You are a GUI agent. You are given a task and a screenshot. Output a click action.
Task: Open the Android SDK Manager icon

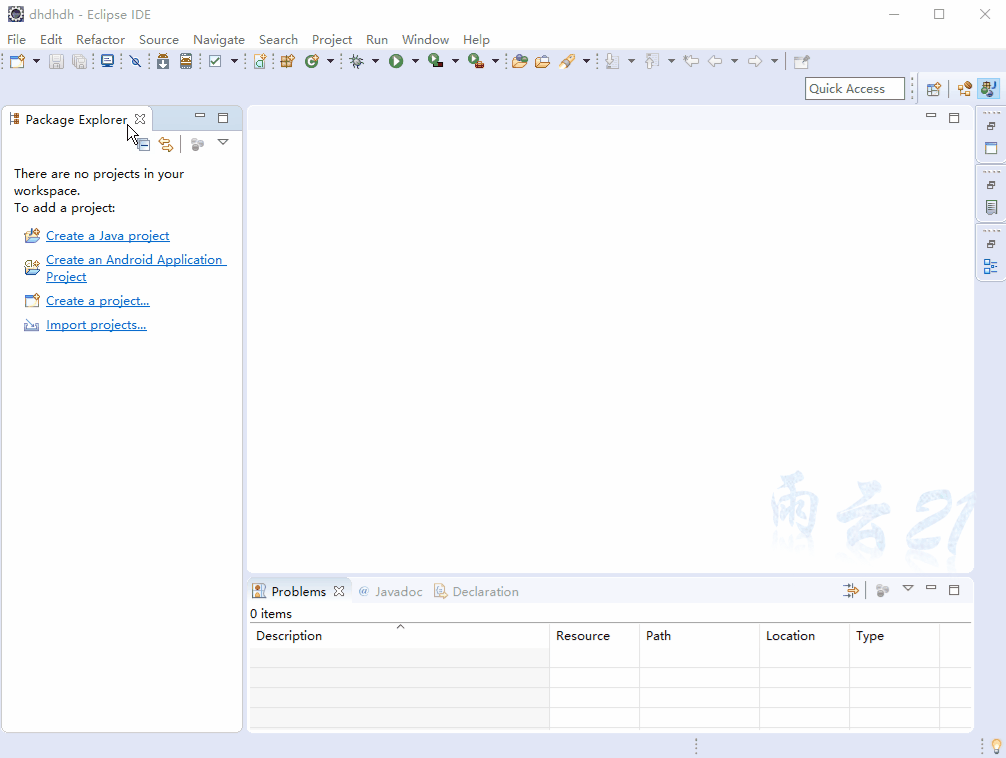click(x=163, y=62)
